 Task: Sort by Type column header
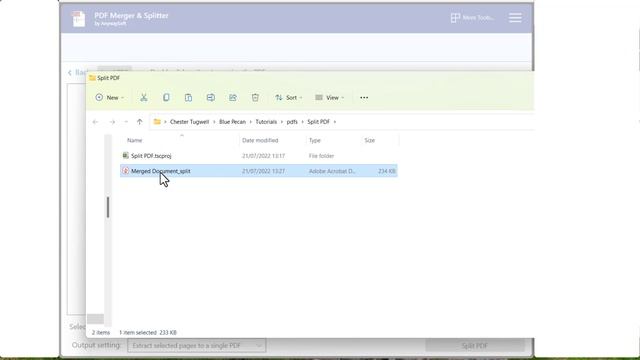tap(315, 140)
